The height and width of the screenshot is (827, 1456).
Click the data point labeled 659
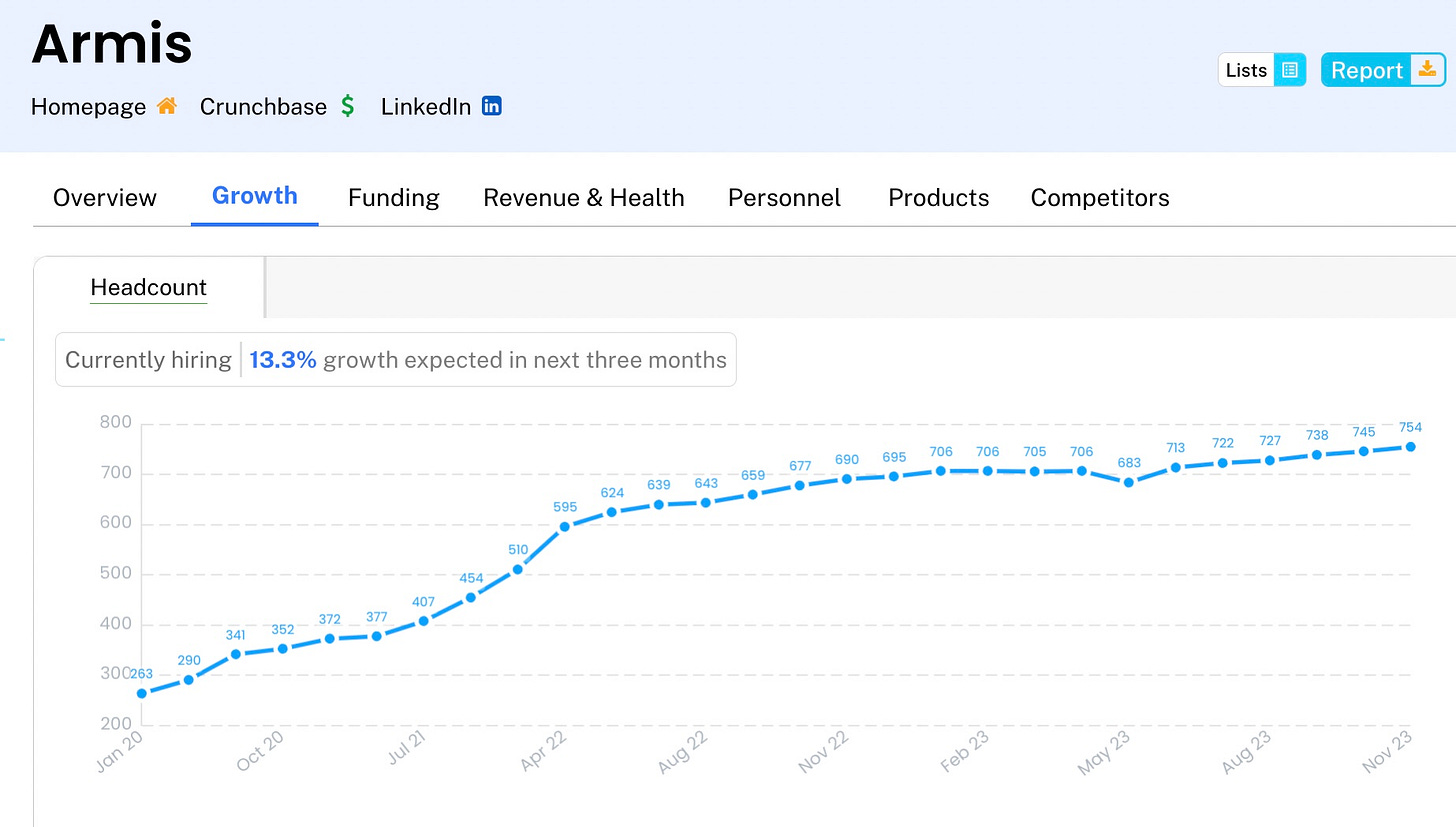click(753, 494)
